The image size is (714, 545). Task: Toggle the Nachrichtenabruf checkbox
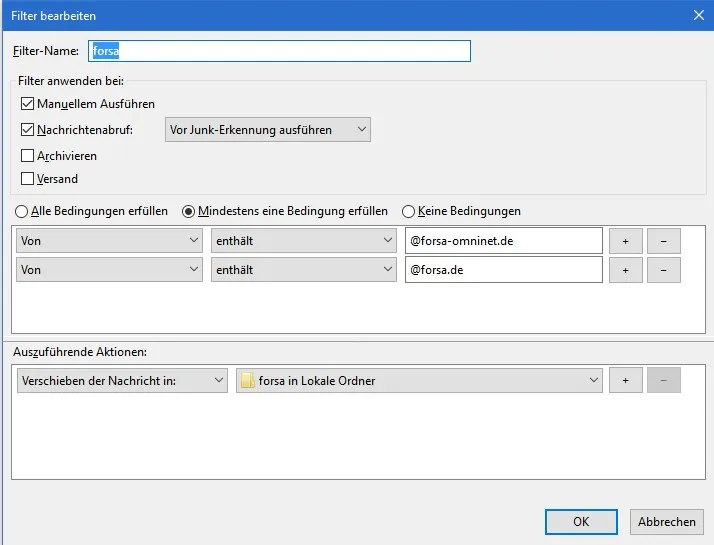27,130
